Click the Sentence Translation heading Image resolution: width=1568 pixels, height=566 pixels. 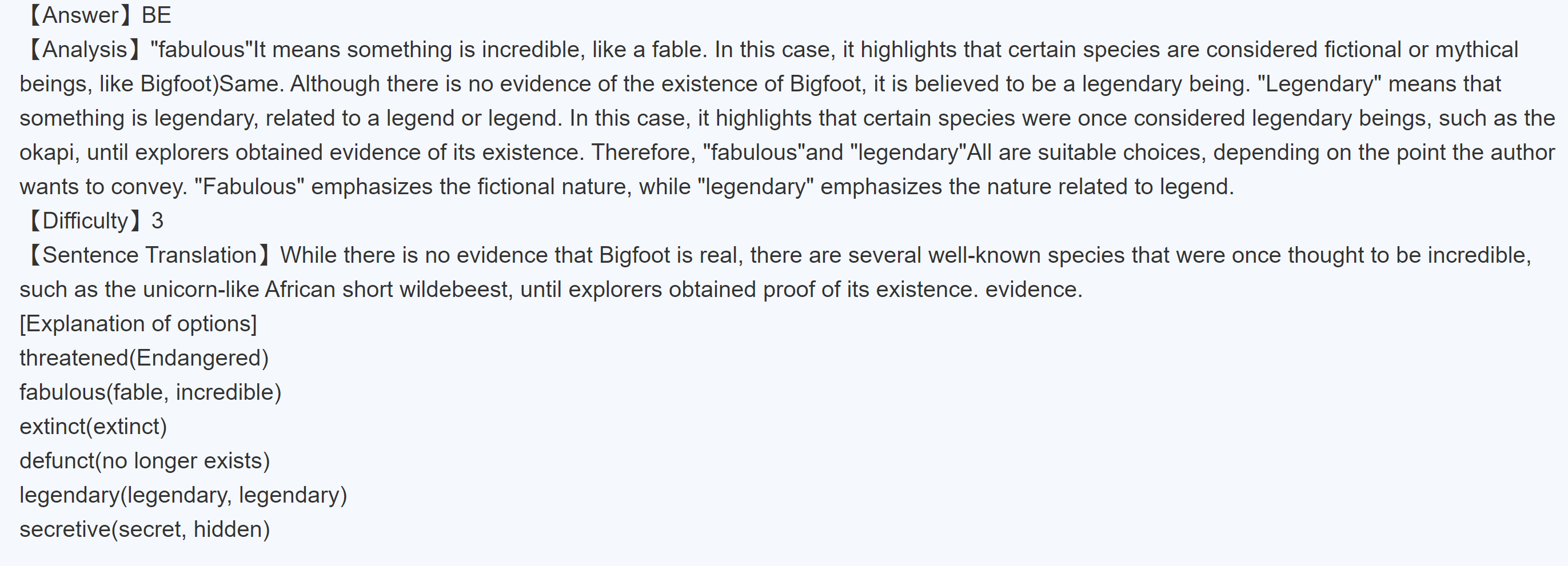[x=149, y=255]
